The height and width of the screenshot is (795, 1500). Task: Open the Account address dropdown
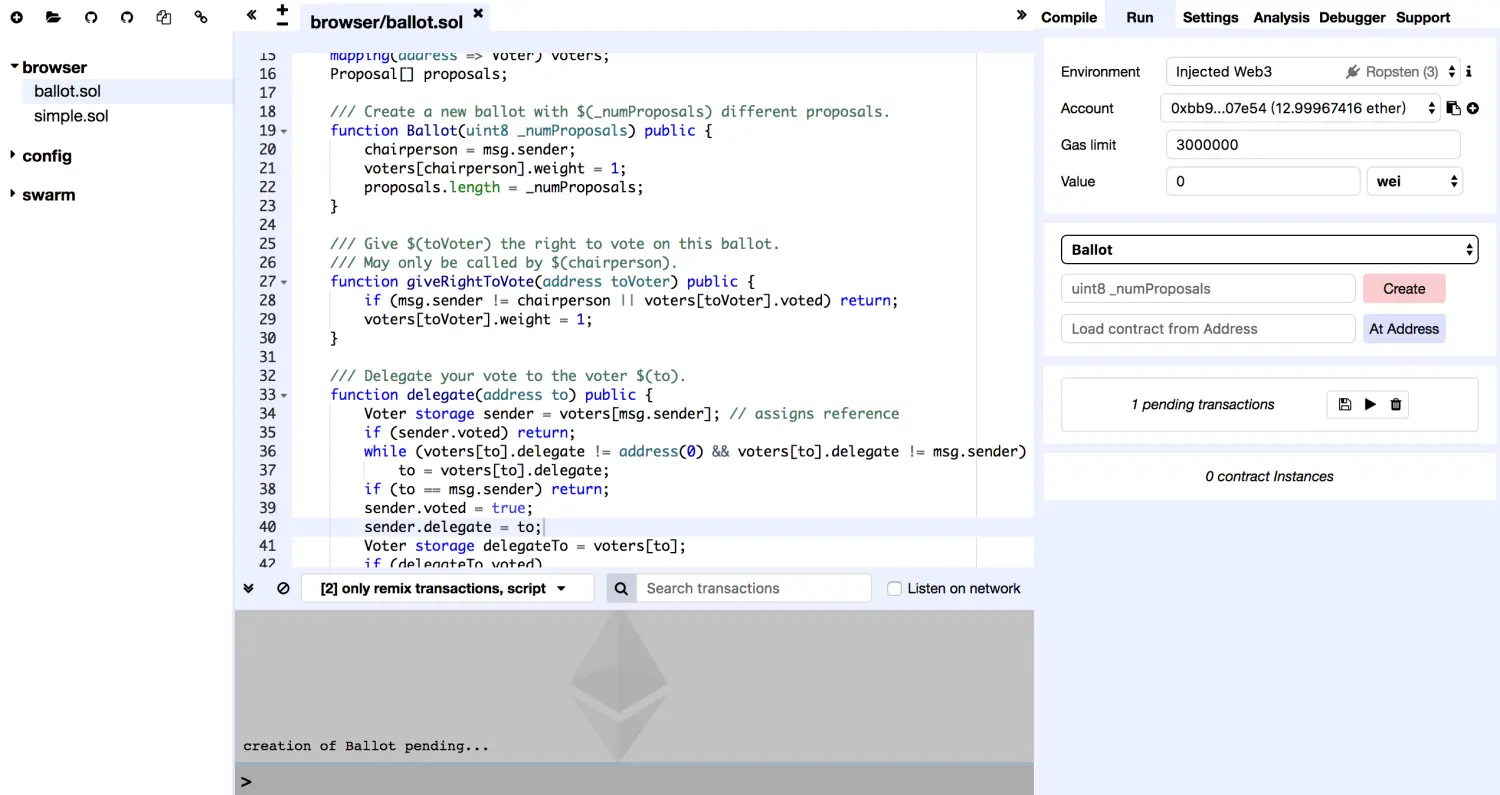tap(1300, 108)
